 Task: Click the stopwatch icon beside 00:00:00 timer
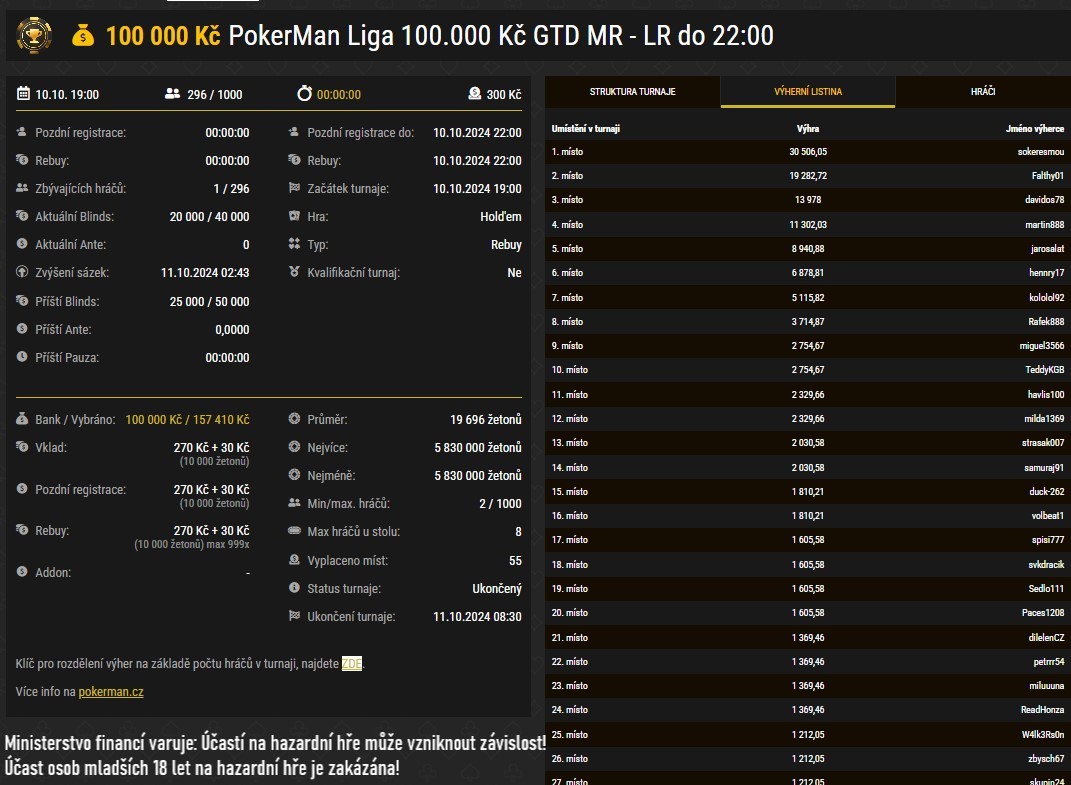[304, 94]
